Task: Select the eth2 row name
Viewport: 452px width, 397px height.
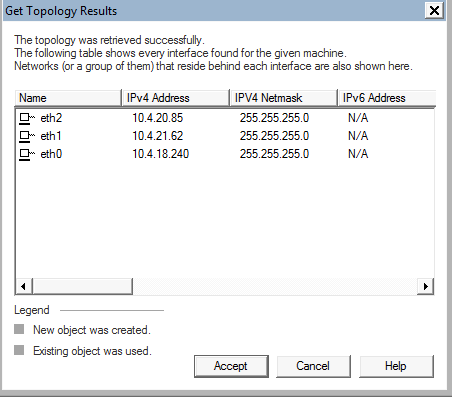Action: (x=51, y=118)
